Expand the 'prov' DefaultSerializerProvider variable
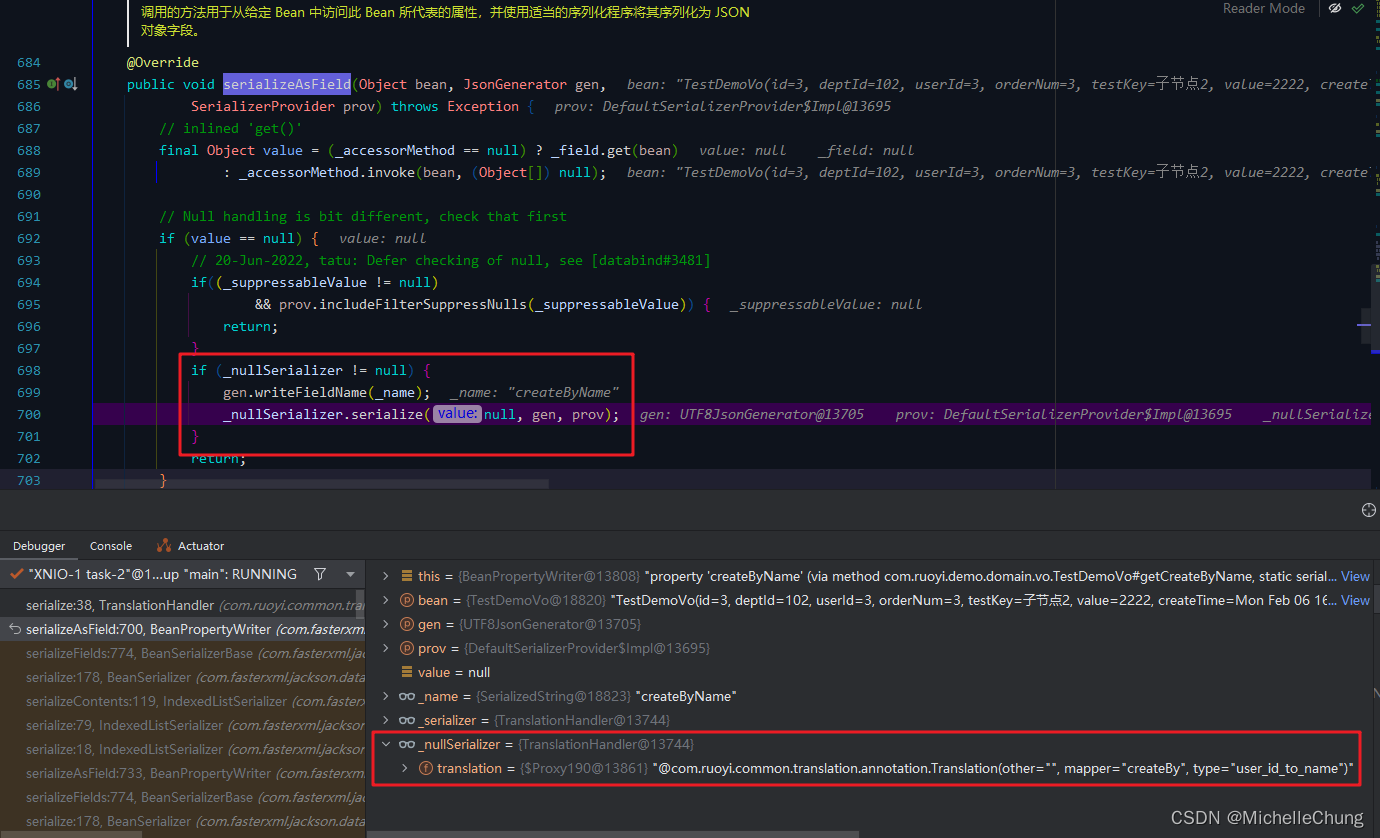The height and width of the screenshot is (838, 1380). [387, 648]
